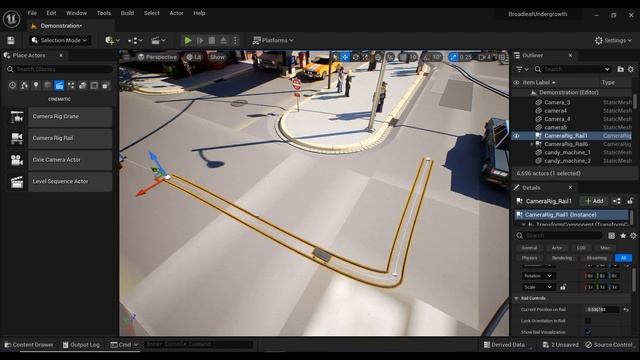Open Outliner filter dropdown
This screenshot has width=640, height=360.
(x=522, y=69)
